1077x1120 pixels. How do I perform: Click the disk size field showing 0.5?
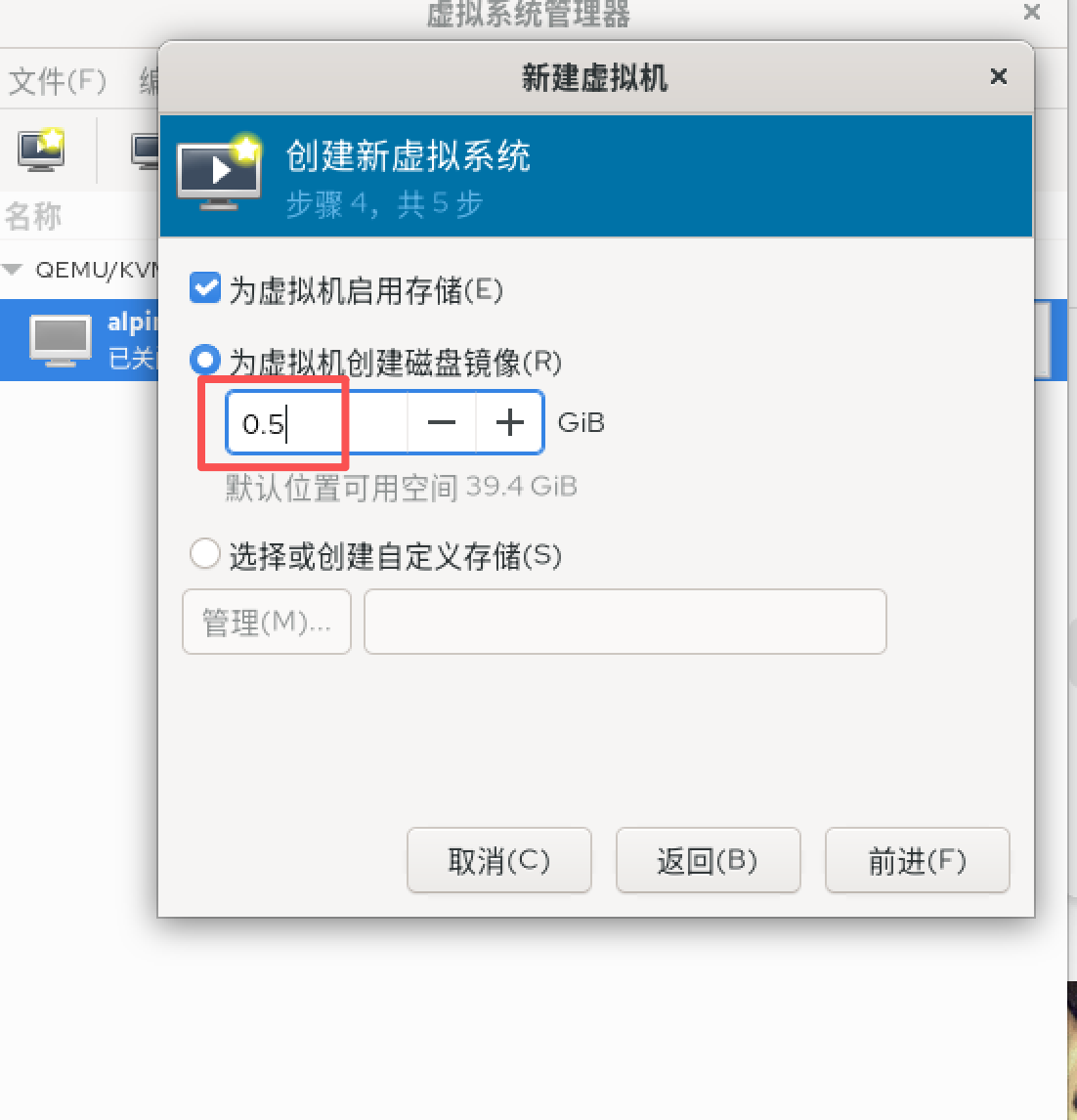(317, 423)
